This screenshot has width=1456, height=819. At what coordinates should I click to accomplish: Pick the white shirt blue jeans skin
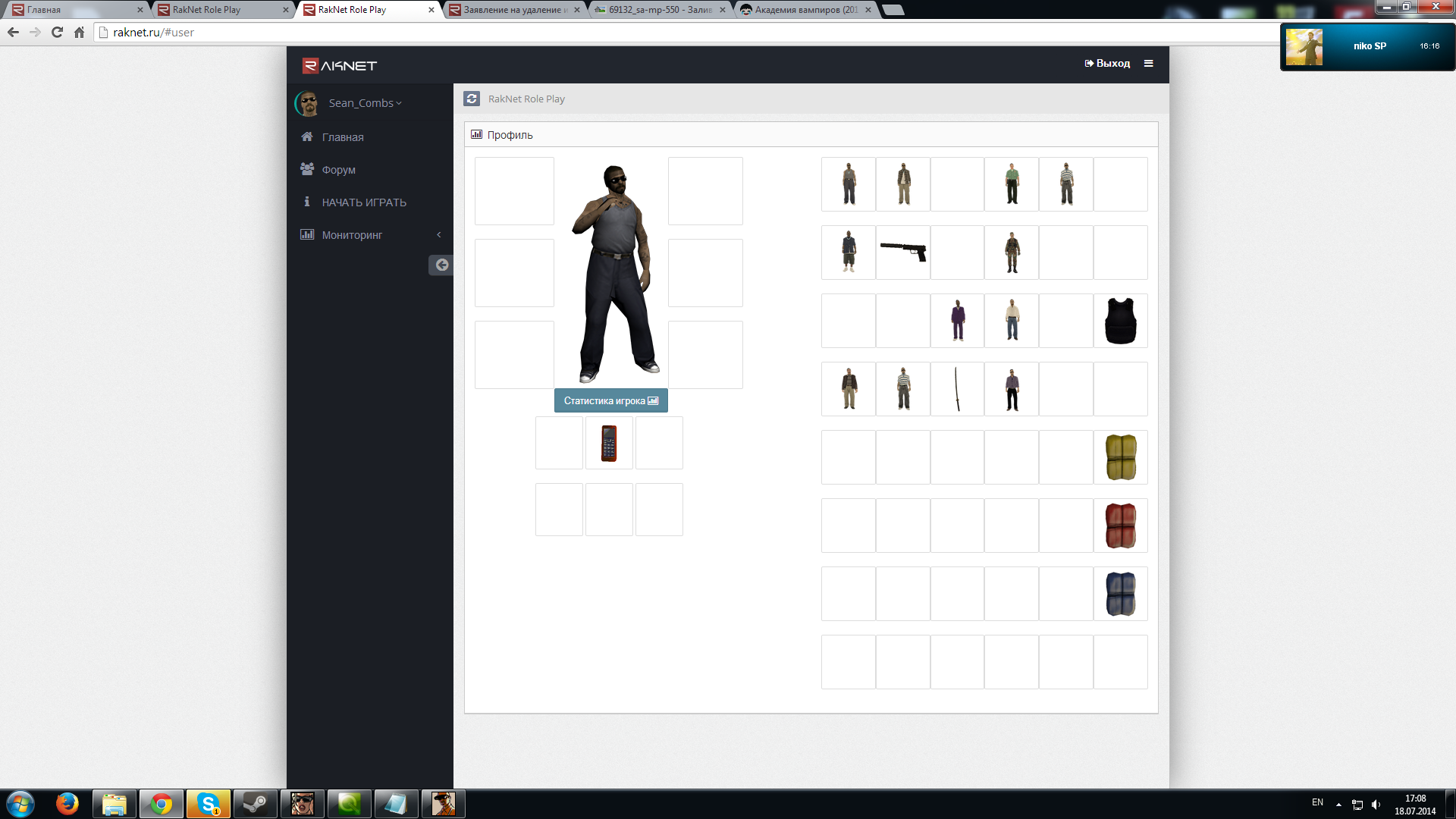(1012, 321)
